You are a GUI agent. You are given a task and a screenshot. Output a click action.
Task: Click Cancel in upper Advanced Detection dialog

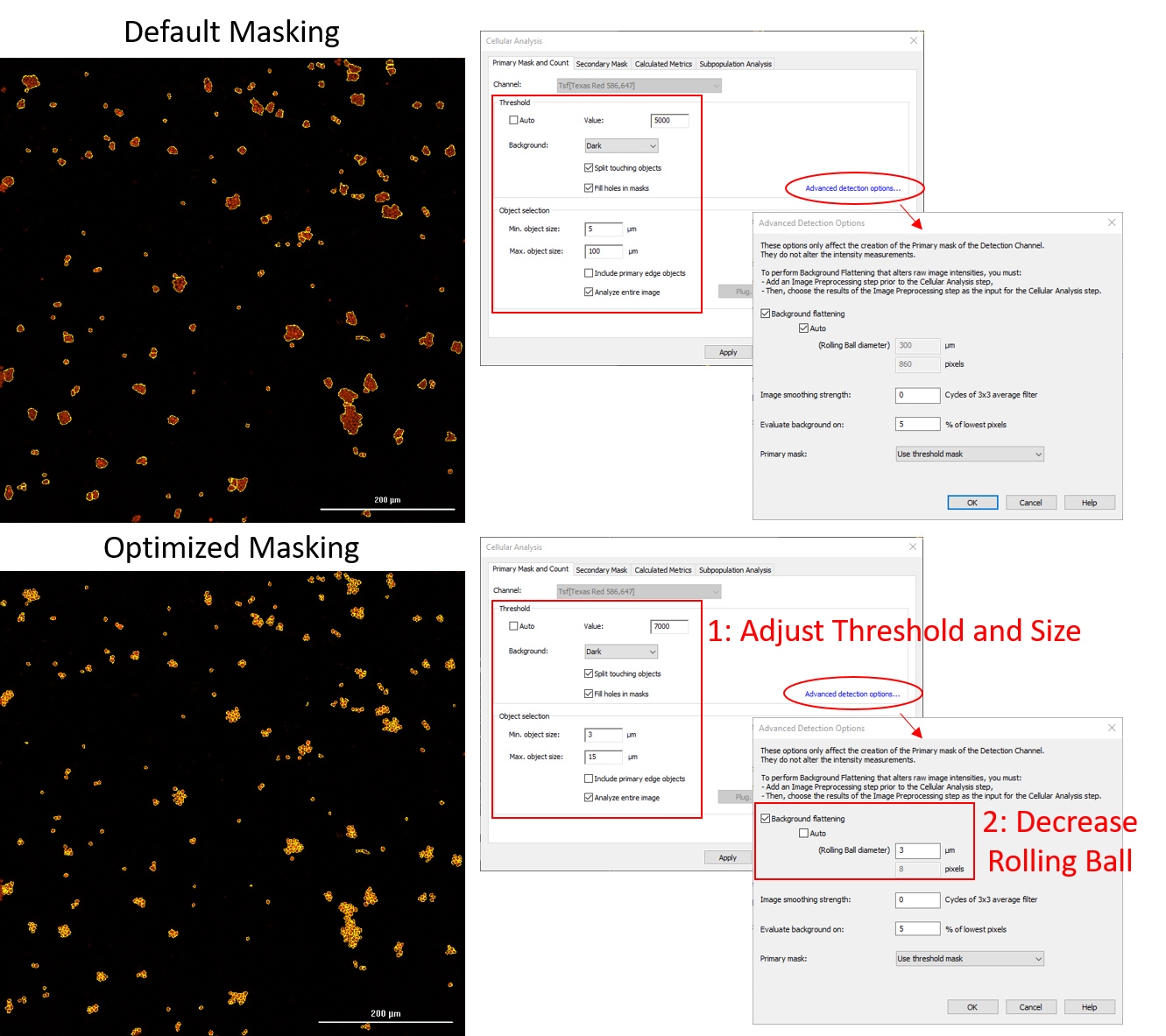[x=1030, y=503]
